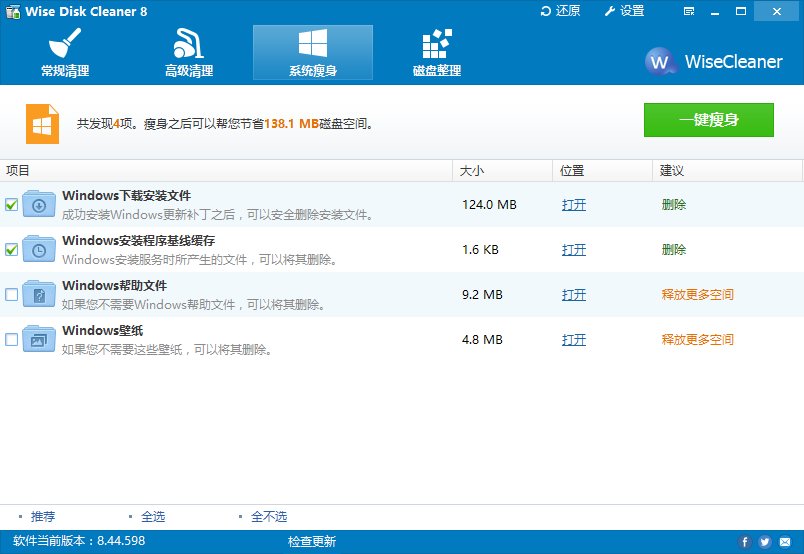804x554 pixels.
Task: Switch to 高级清理 vacuum tab
Action: [189, 52]
